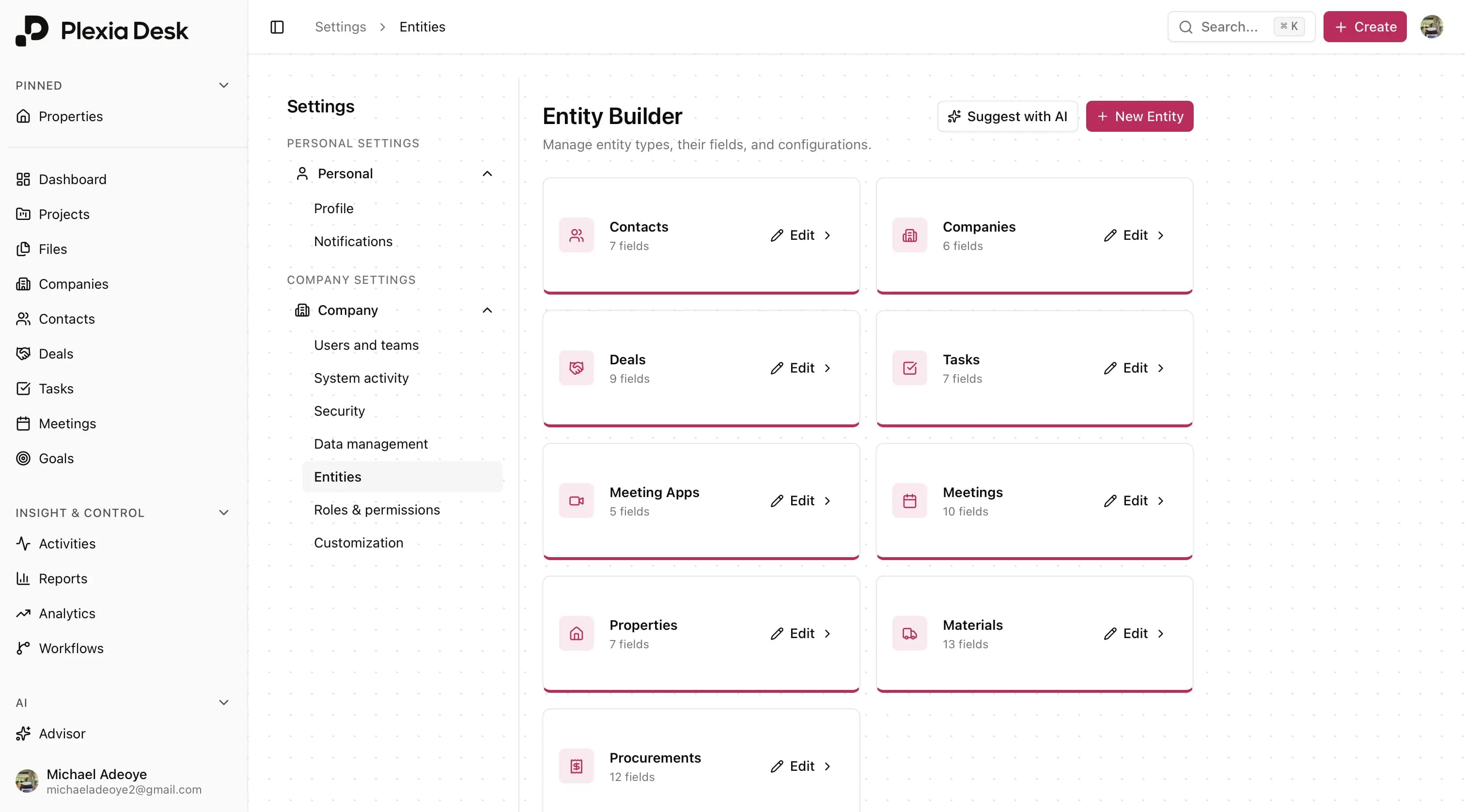Click the Workflows branch icon in sidebar
Image resolution: width=1465 pixels, height=812 pixels.
pyautogui.click(x=23, y=648)
